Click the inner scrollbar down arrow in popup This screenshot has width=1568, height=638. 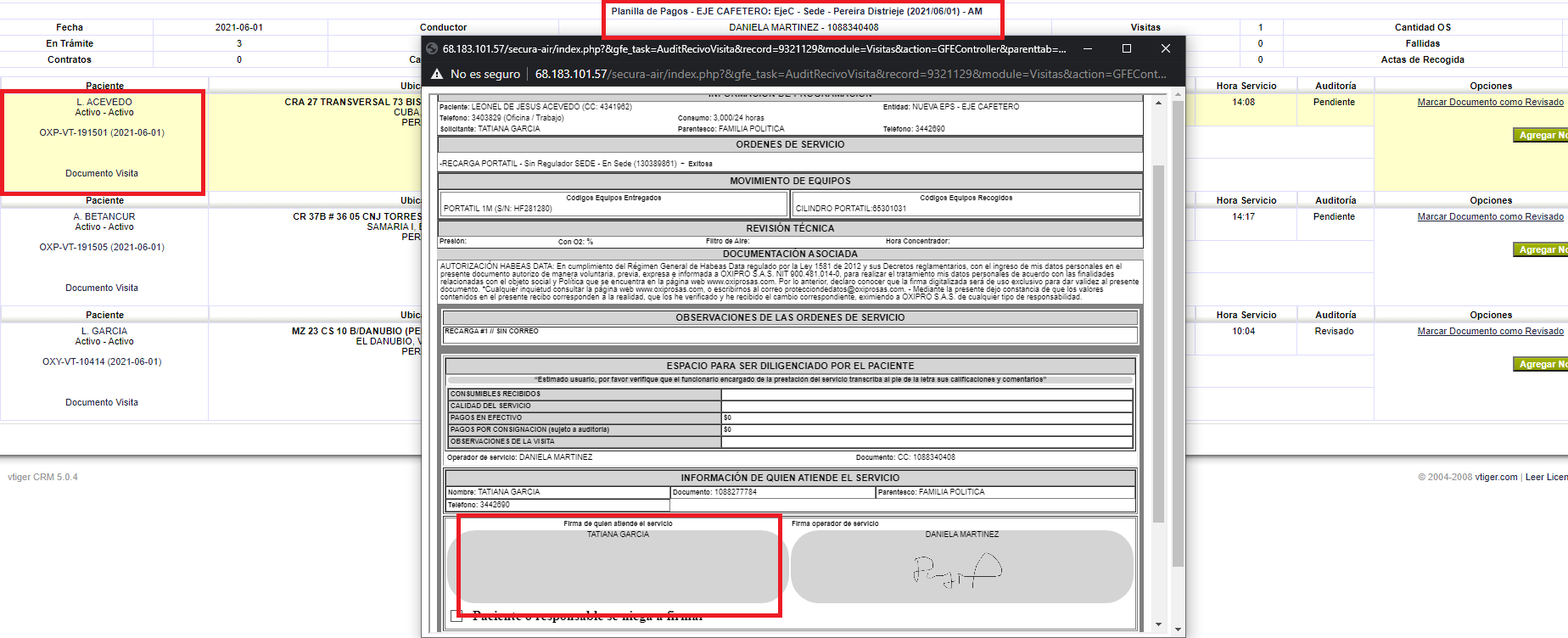point(1158,624)
